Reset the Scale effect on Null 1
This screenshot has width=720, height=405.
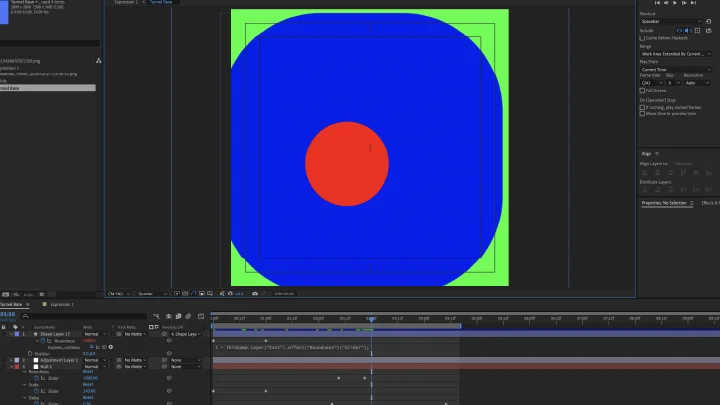click(88, 385)
